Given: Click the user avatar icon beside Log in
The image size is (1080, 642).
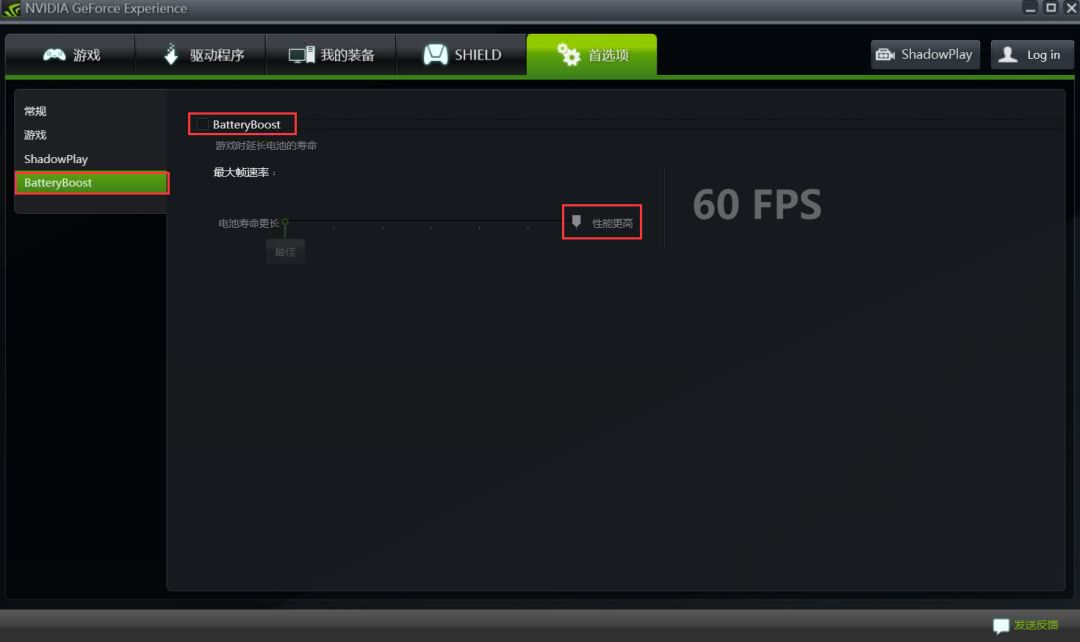Looking at the screenshot, I should pyautogui.click(x=1008, y=54).
